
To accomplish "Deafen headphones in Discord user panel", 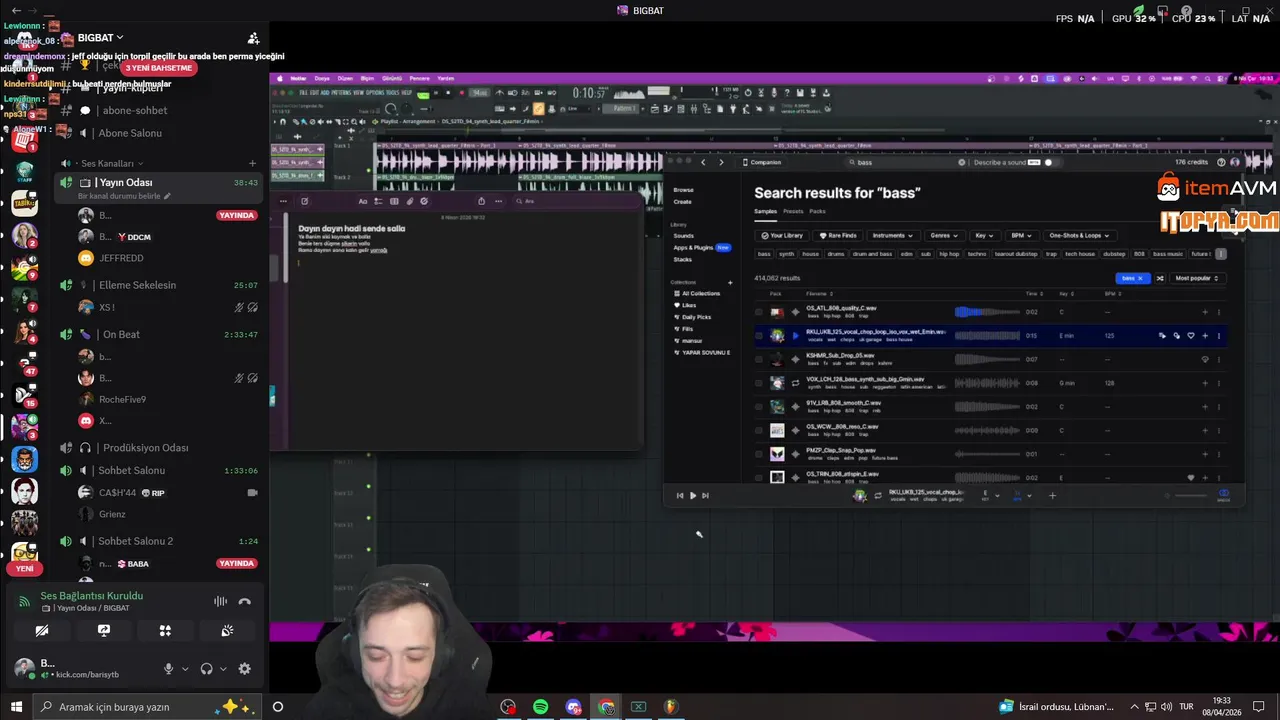I will 206,669.
